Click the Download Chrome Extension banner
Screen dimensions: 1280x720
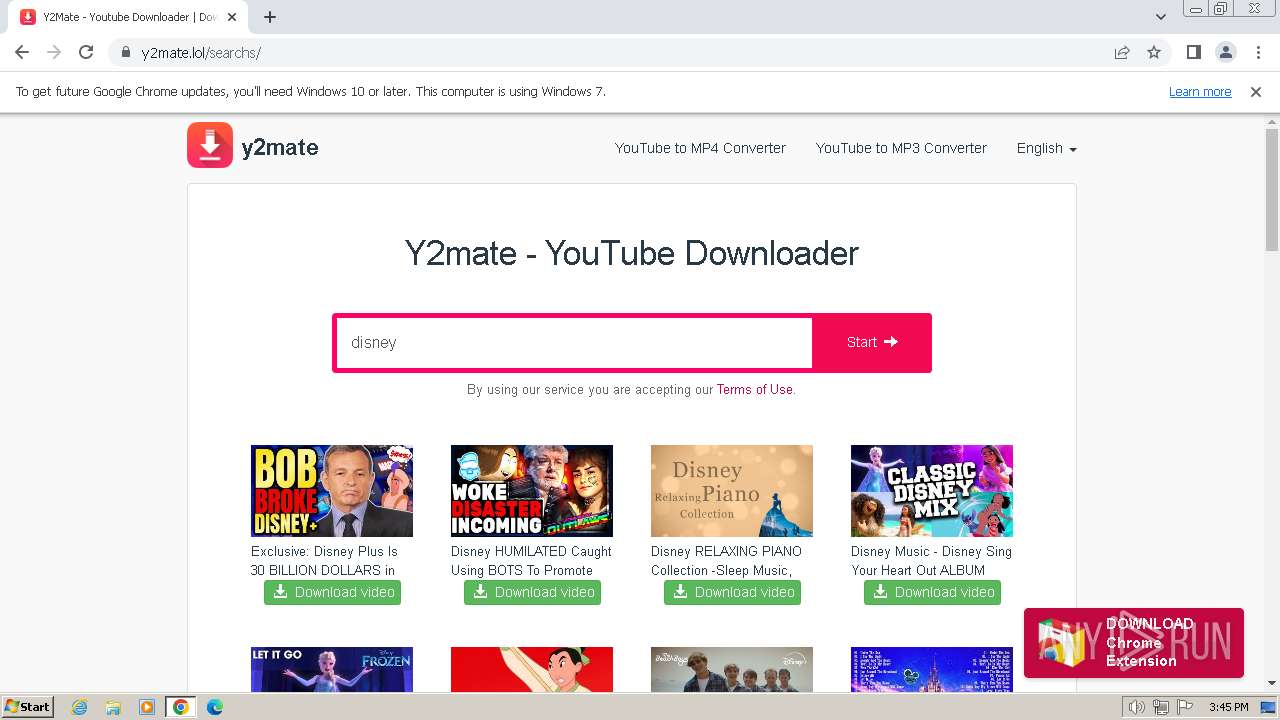point(1133,642)
